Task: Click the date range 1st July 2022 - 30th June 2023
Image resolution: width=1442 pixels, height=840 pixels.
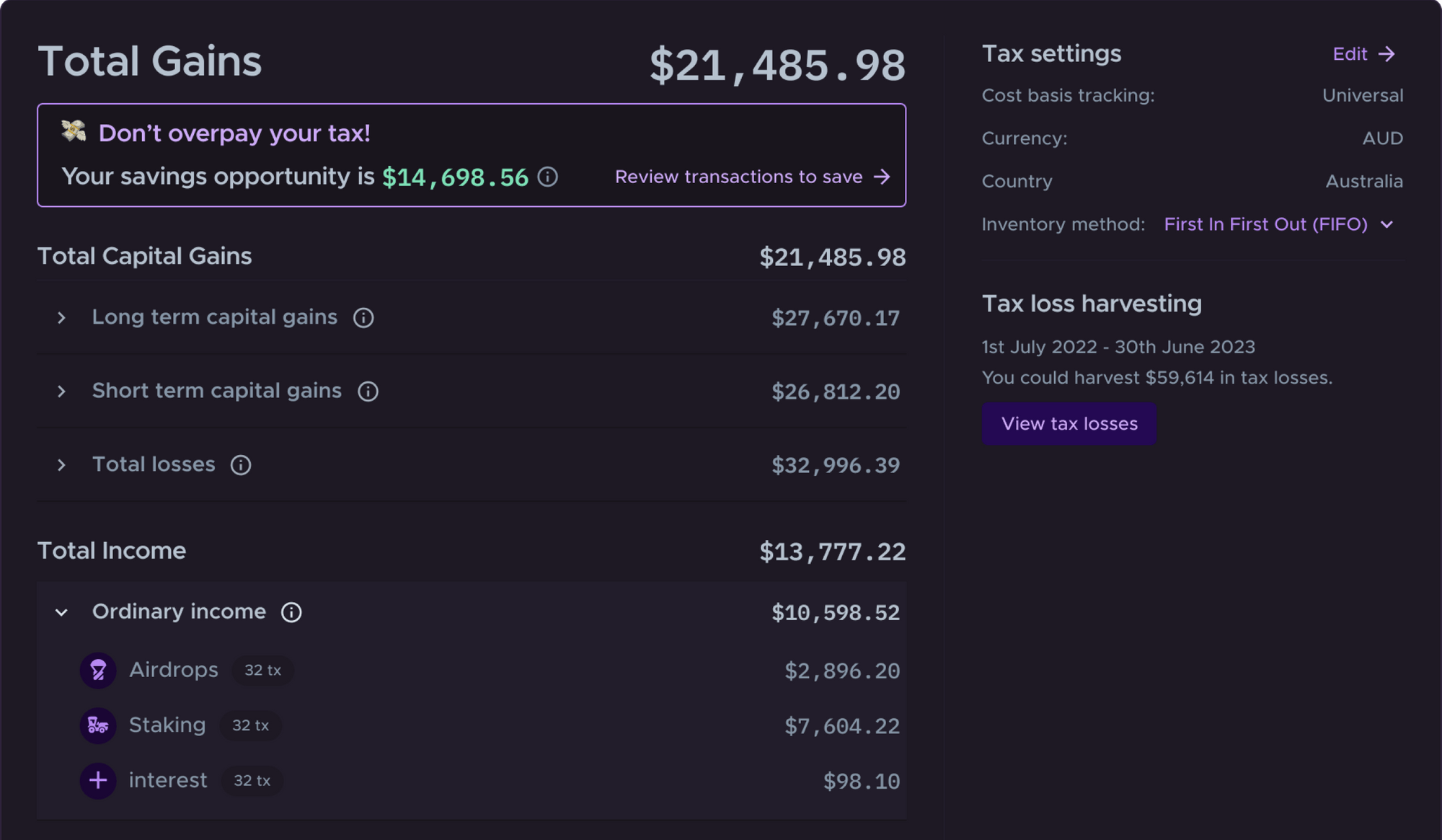Action: 1118,347
